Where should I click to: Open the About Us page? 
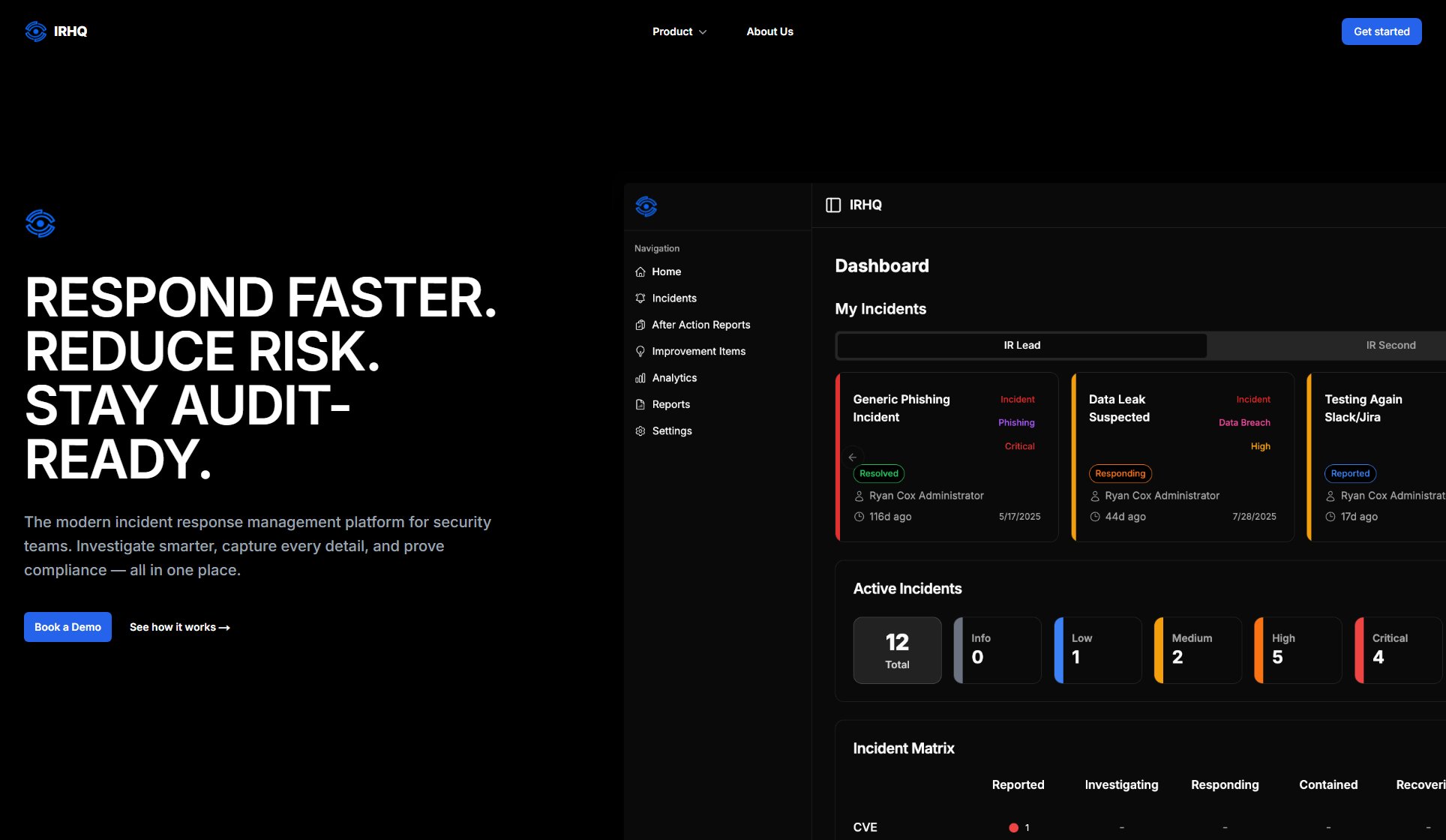(x=769, y=31)
